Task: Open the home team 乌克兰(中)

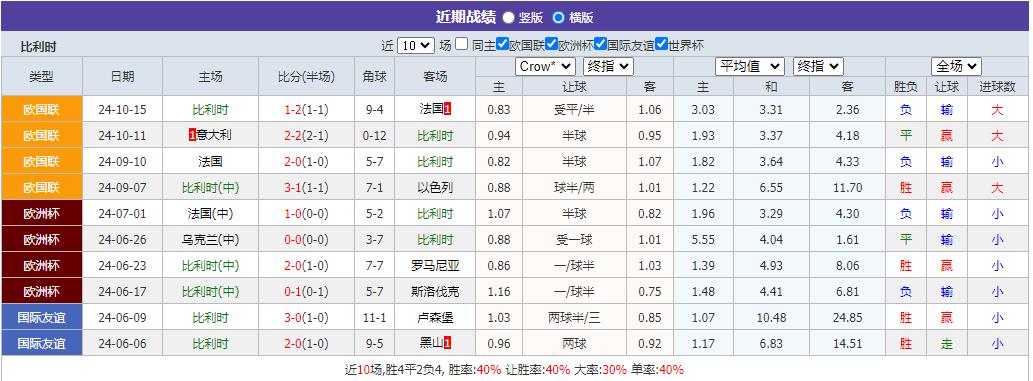Action: 211,240
